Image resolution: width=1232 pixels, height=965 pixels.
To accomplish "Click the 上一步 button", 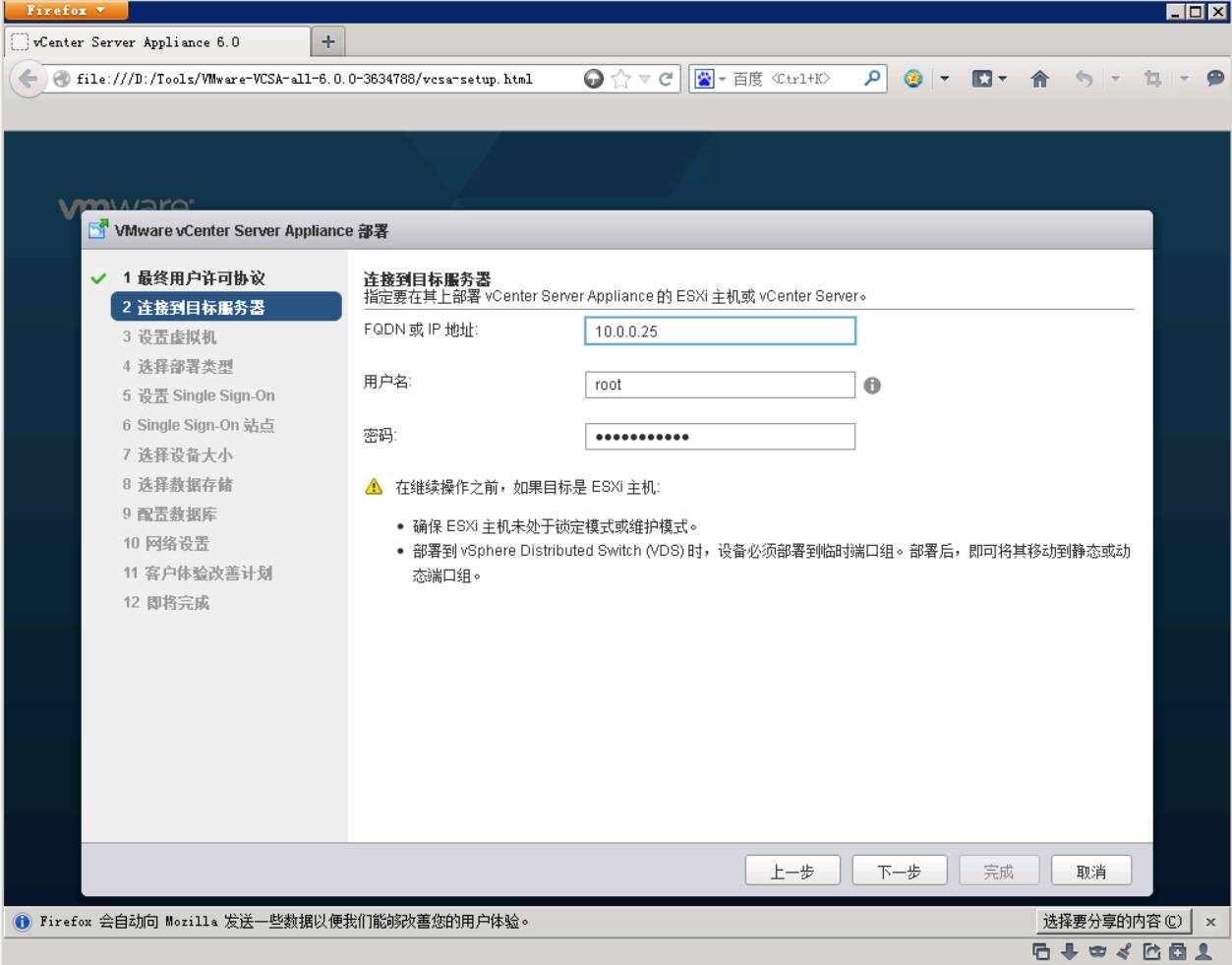I will pyautogui.click(x=792, y=872).
